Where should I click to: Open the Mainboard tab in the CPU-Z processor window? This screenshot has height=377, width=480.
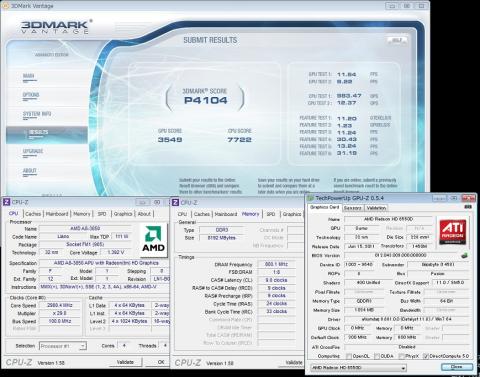click(x=57, y=214)
